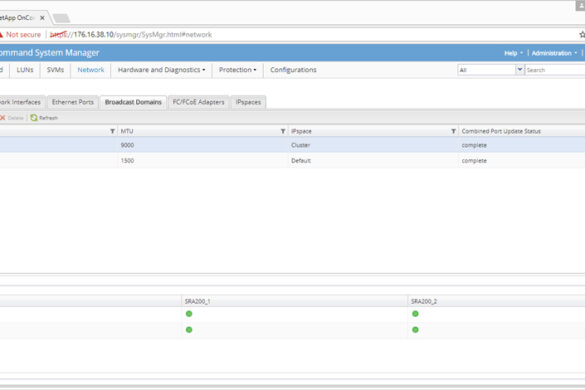The height and width of the screenshot is (390, 585).
Task: Click the filter icon beside the IPspace column
Action: click(283, 131)
